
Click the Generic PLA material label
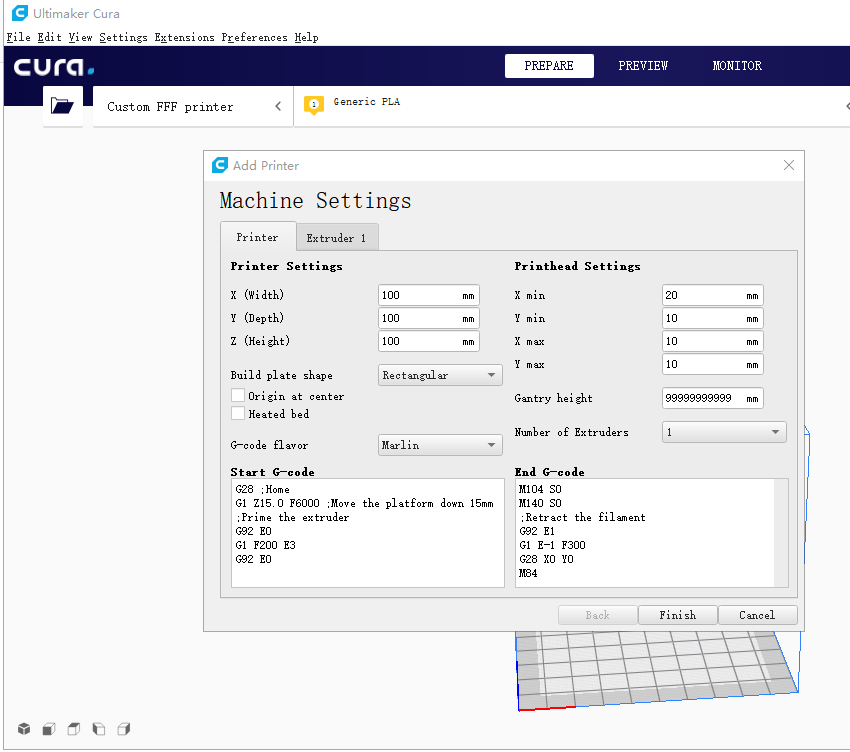(x=366, y=101)
